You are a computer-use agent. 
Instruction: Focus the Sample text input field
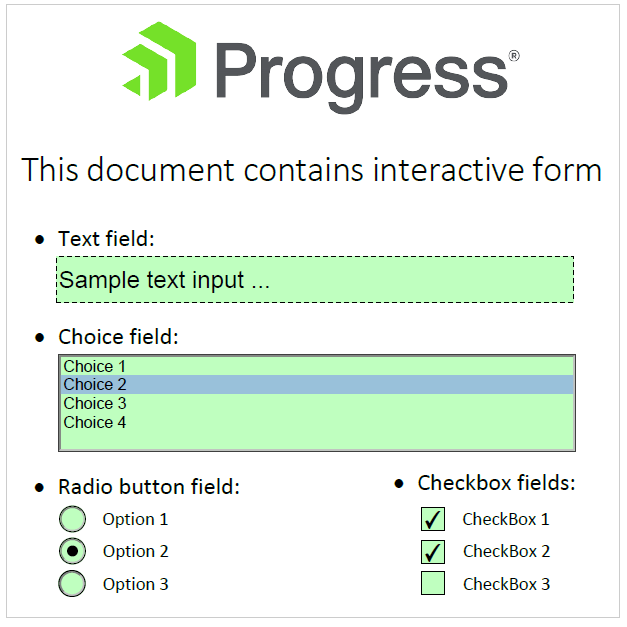tap(315, 280)
